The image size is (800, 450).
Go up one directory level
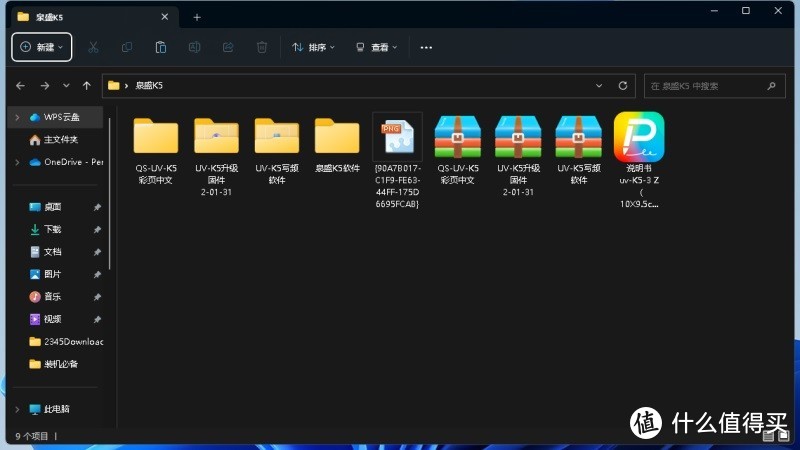point(87,86)
